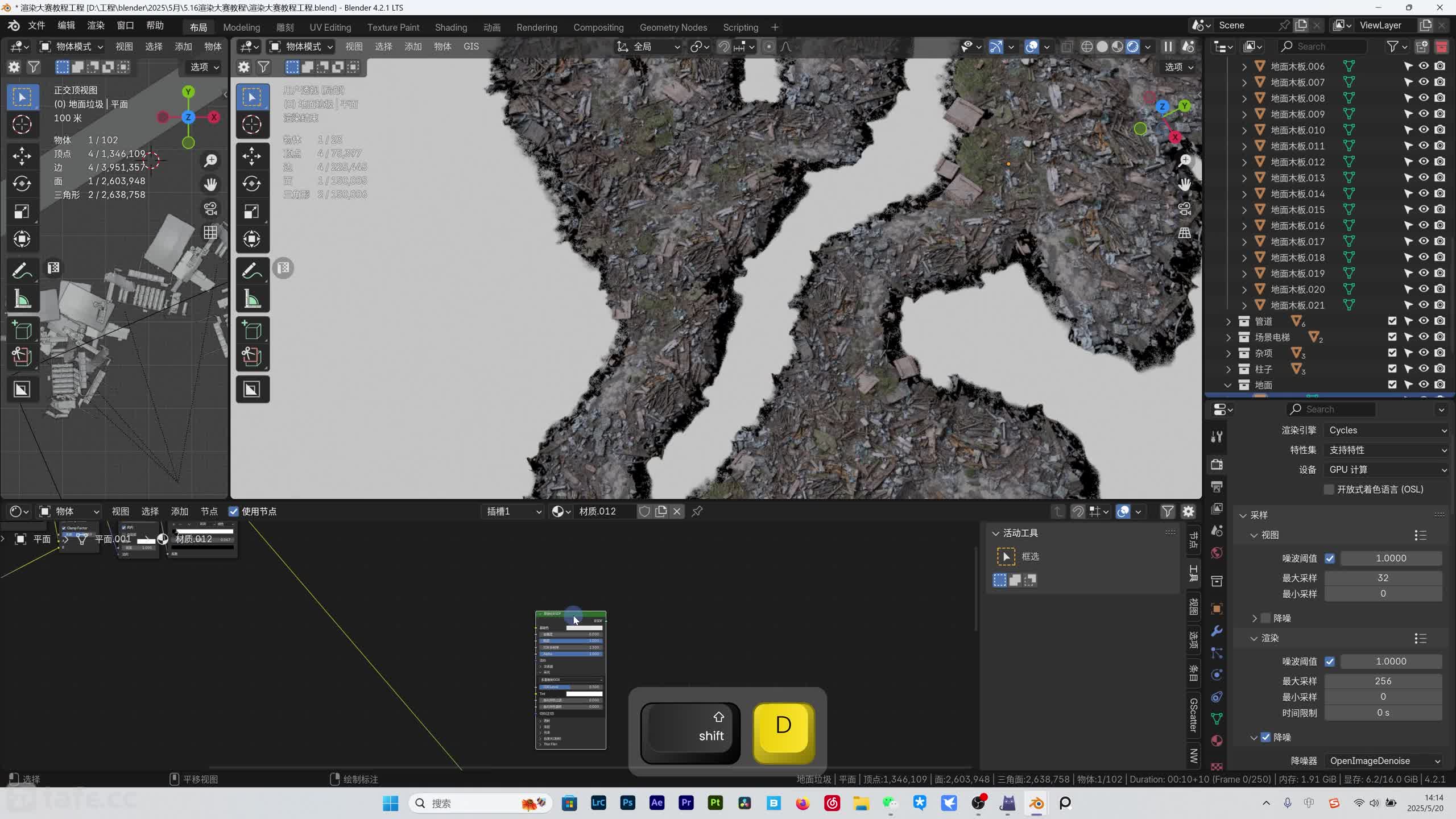
Task: Open the 降噪器 OpenImageDenoise dropdown
Action: [1383, 760]
